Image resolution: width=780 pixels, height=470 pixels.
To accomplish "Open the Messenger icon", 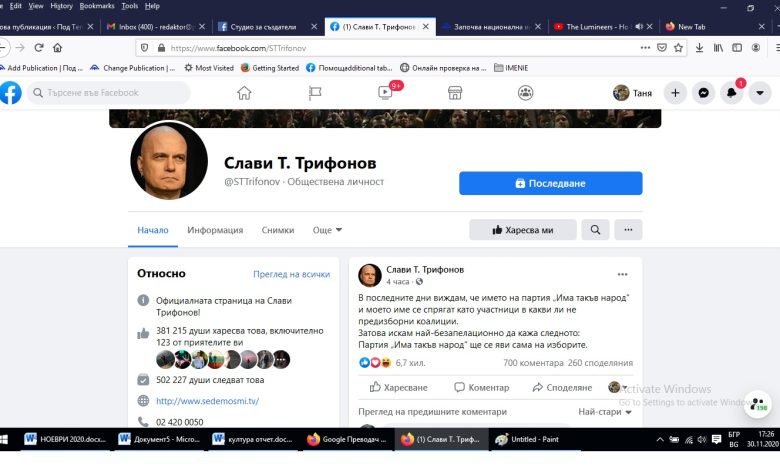I will coord(703,93).
